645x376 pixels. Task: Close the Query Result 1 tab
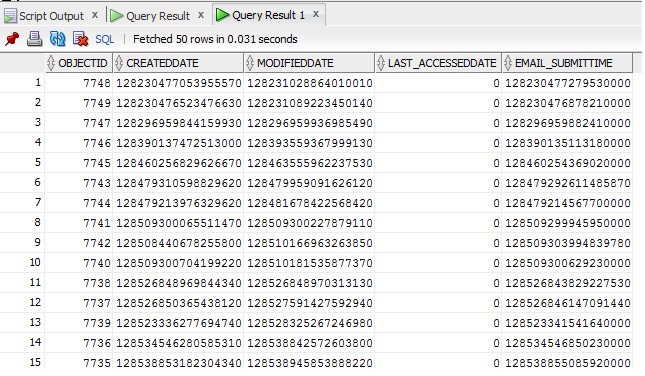pos(316,14)
